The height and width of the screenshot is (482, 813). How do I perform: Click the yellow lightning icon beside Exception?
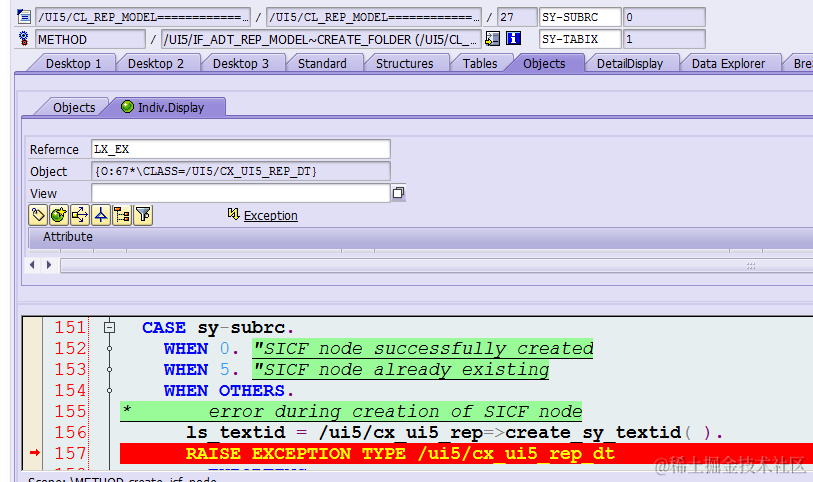coord(233,214)
